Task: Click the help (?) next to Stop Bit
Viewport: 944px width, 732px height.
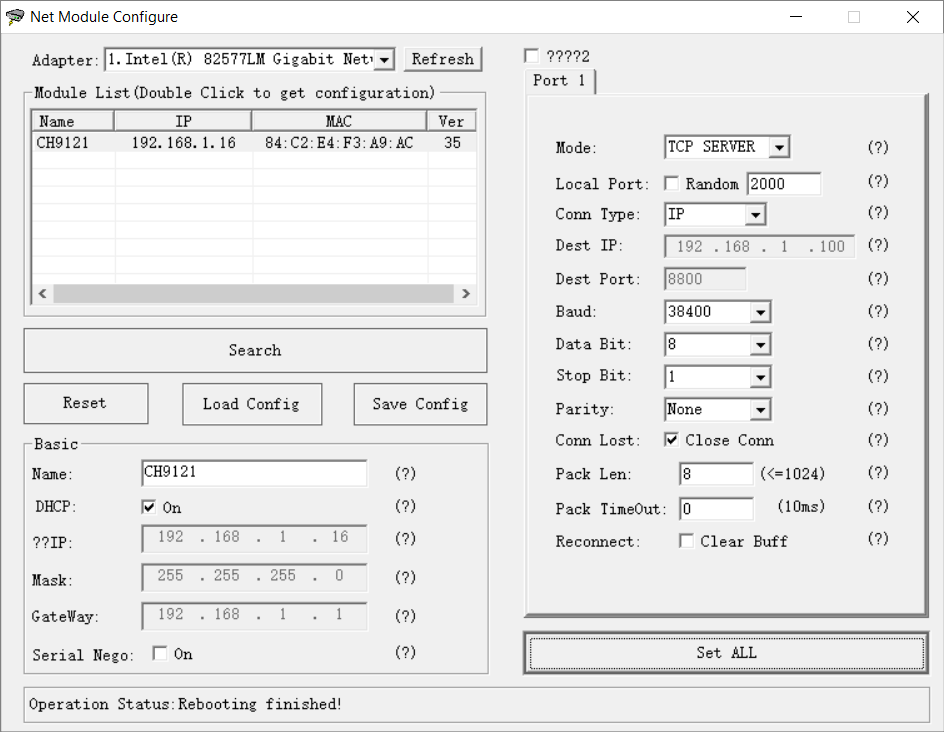Action: 878,376
